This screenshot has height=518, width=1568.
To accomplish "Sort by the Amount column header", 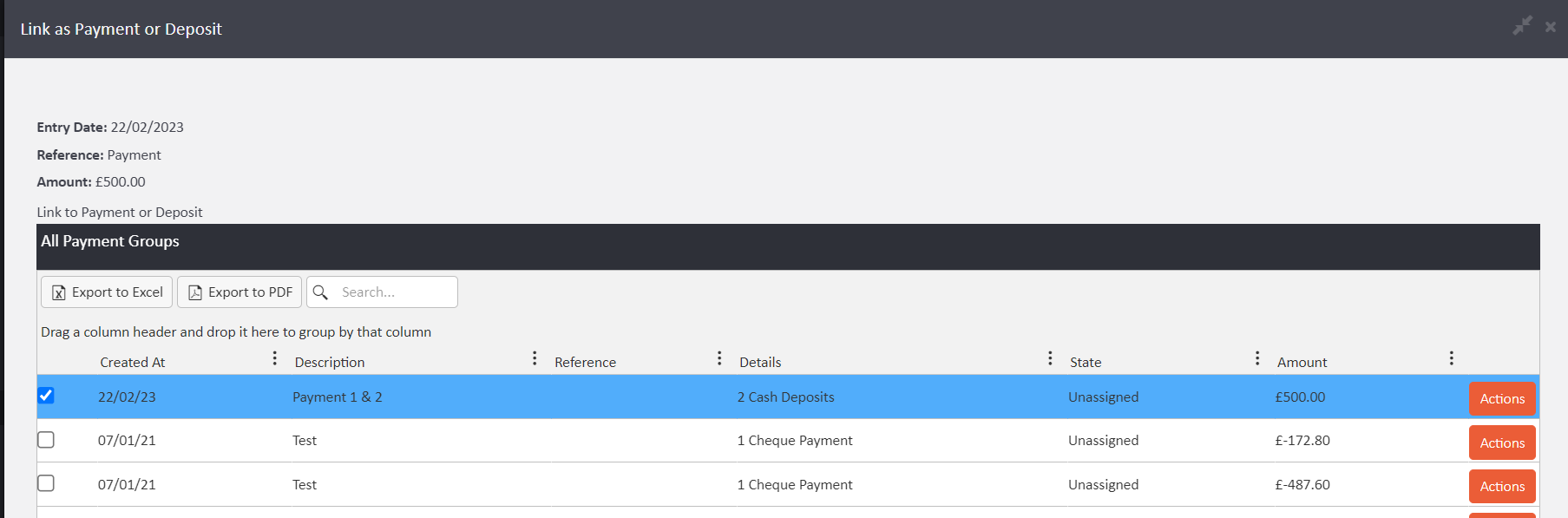I will tap(1302, 362).
